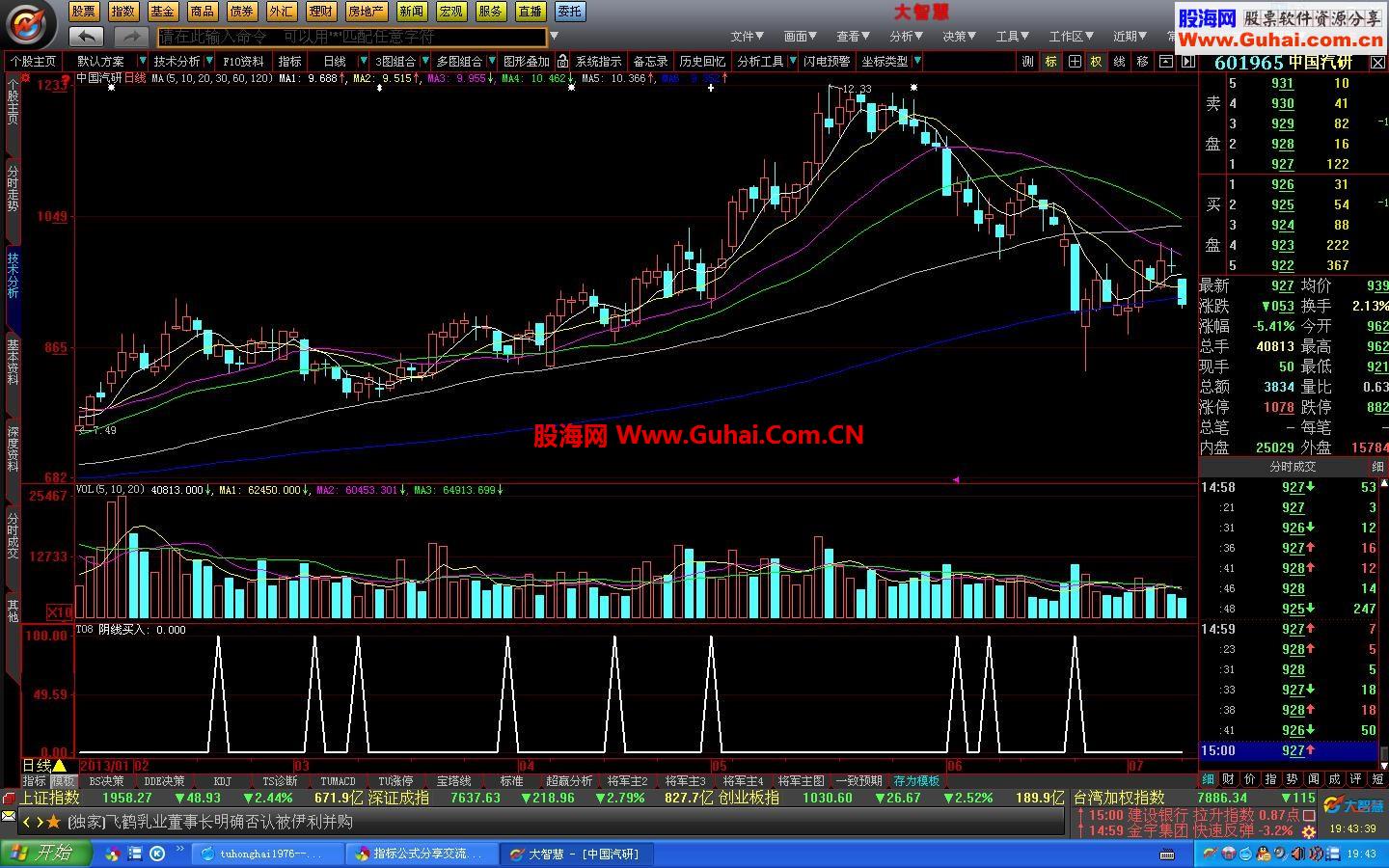The height and width of the screenshot is (868, 1389).
Task: Open the 工作区 menu dropdown
Action: (1072, 37)
